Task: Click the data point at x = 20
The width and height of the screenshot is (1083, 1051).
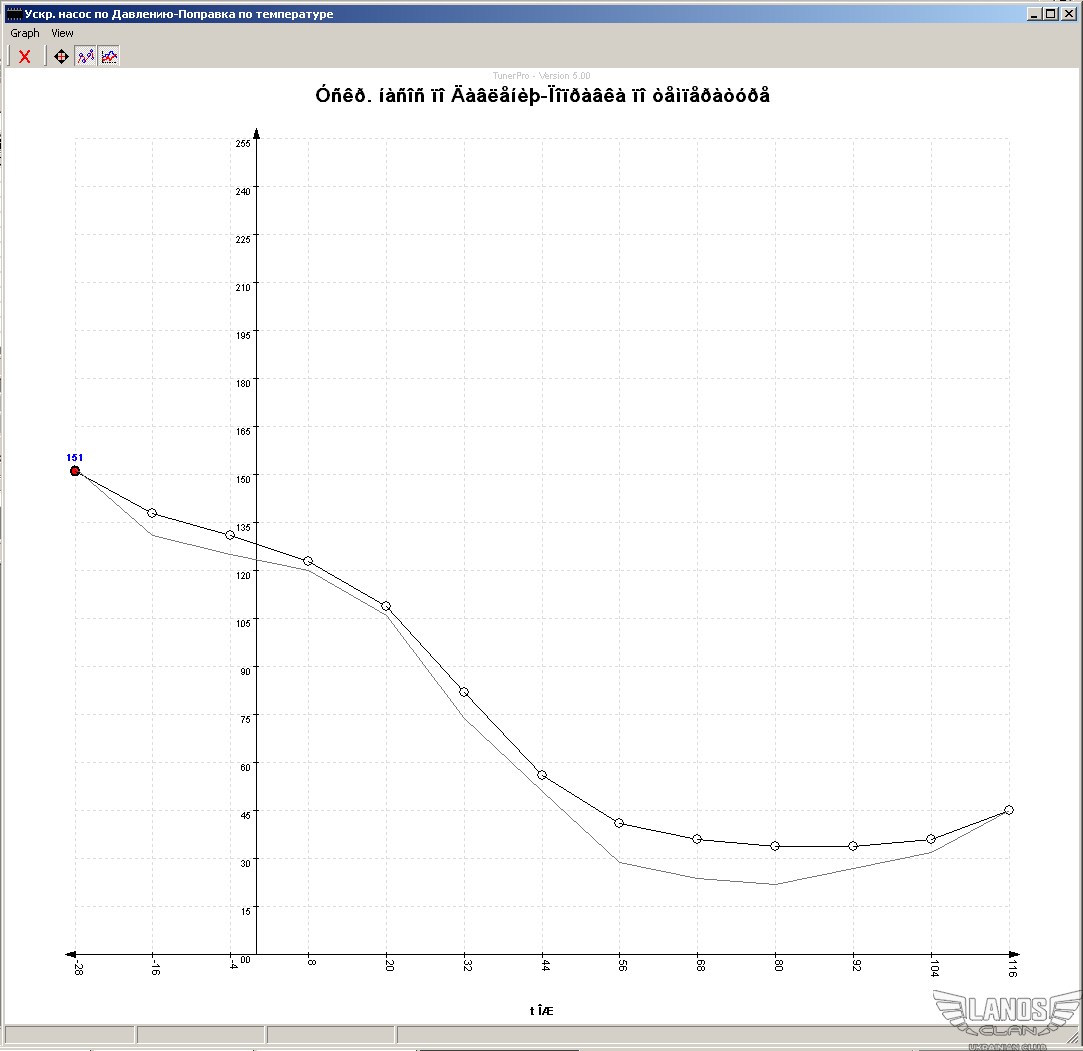Action: [x=386, y=606]
